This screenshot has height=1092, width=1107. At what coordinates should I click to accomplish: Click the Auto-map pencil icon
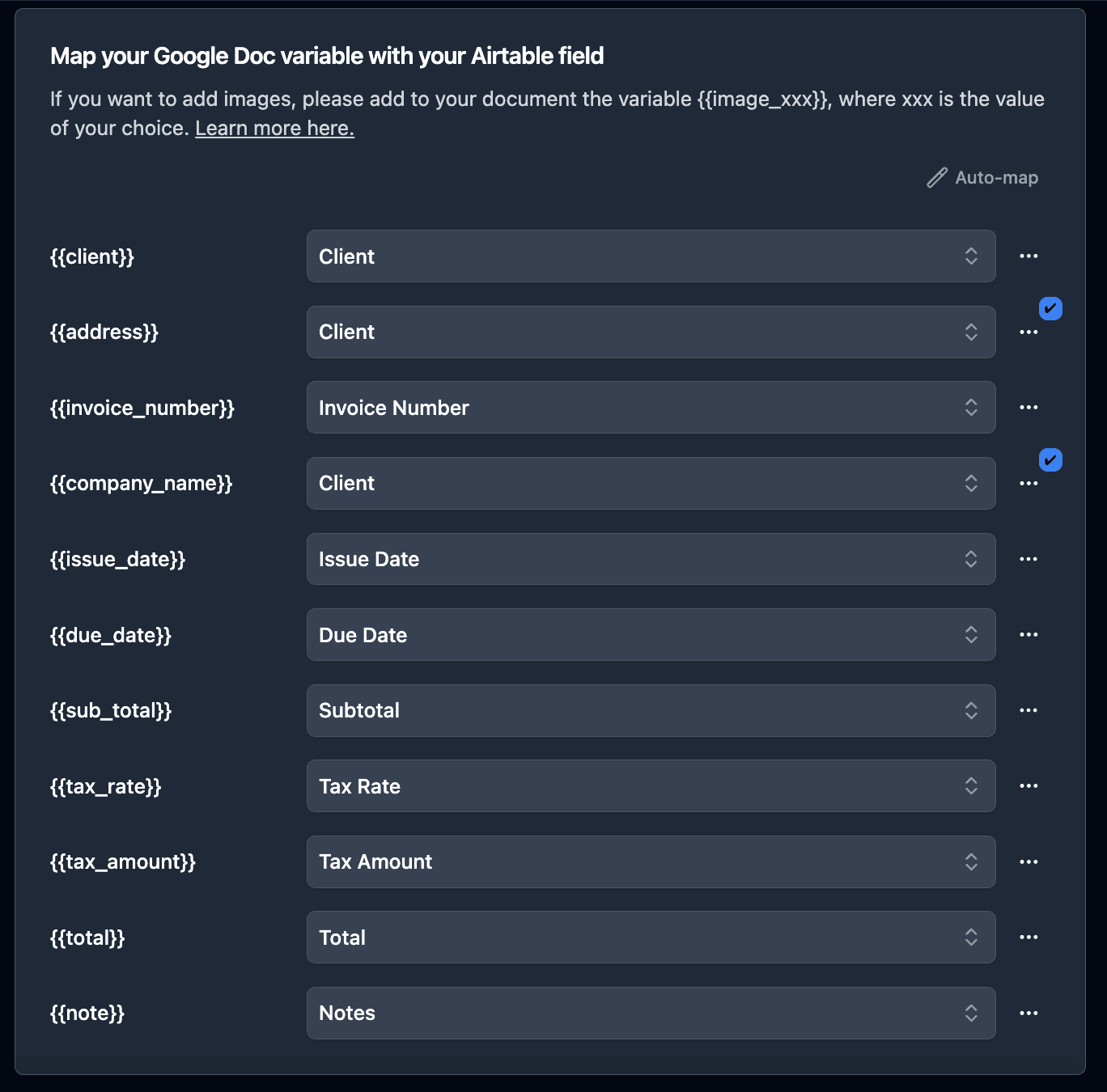pos(937,178)
